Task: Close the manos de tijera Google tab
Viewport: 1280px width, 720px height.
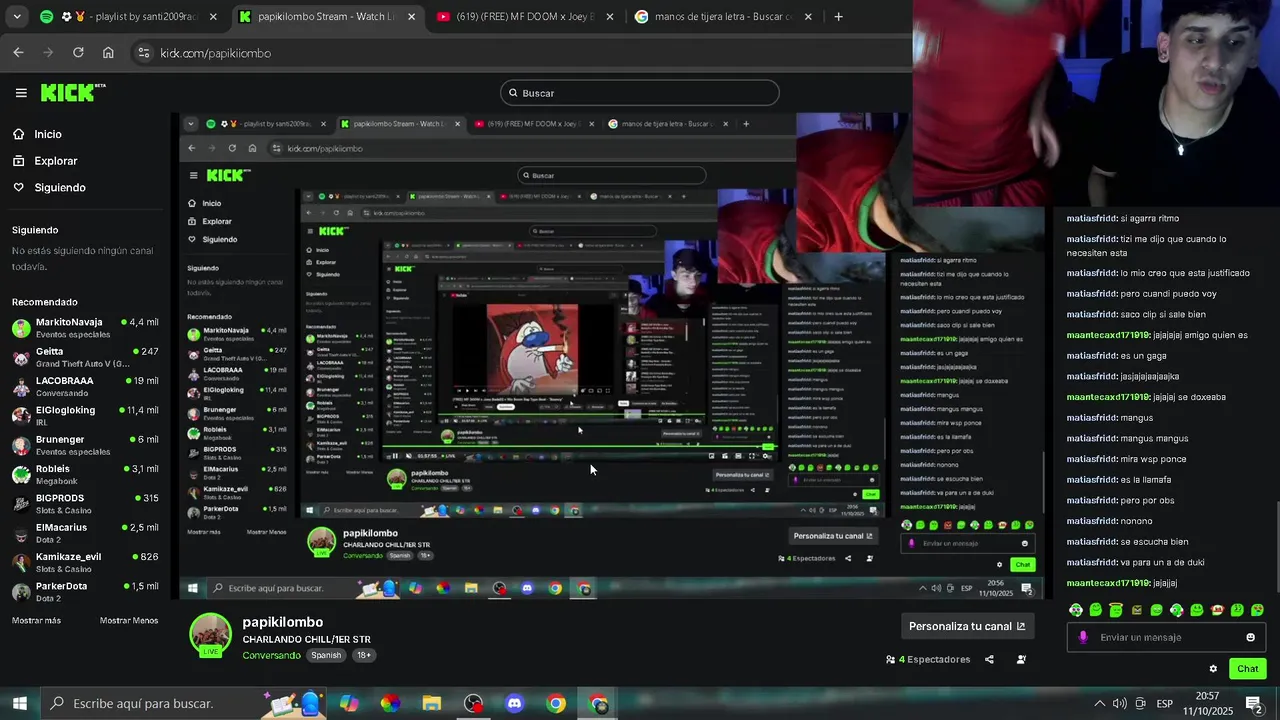Action: coord(808,17)
